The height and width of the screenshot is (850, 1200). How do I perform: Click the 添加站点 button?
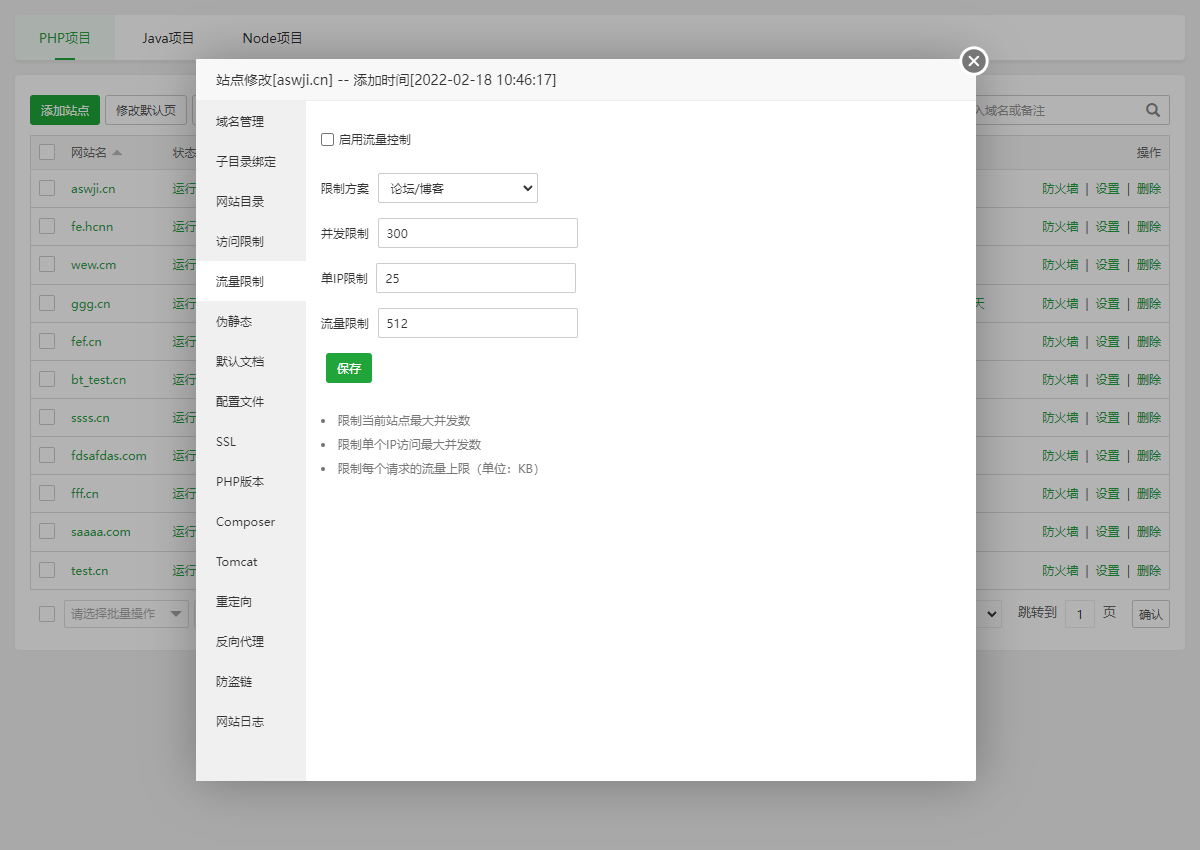pyautogui.click(x=64, y=110)
